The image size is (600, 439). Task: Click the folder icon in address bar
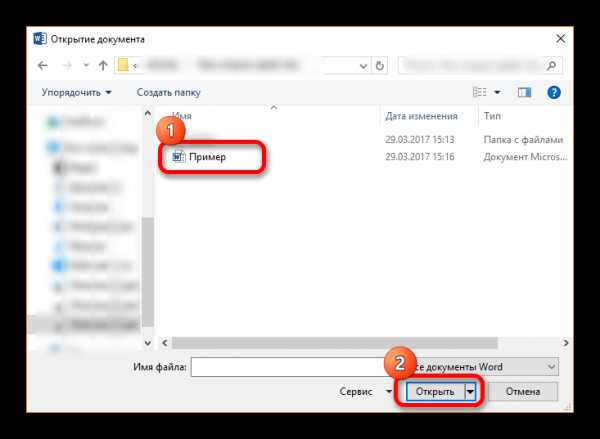tap(123, 65)
